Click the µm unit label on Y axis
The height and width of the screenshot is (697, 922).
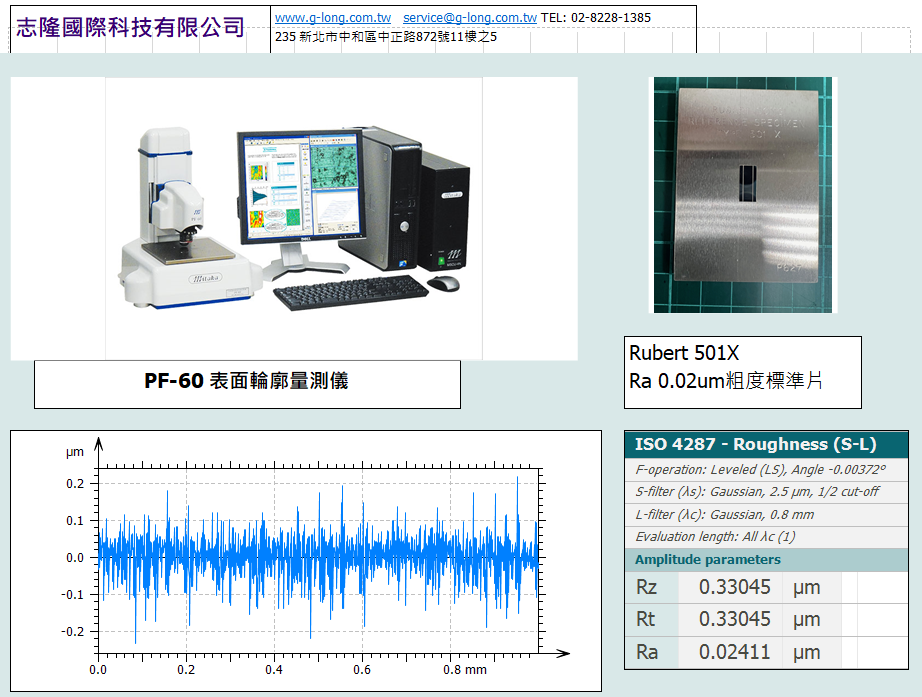pyautogui.click(x=75, y=452)
